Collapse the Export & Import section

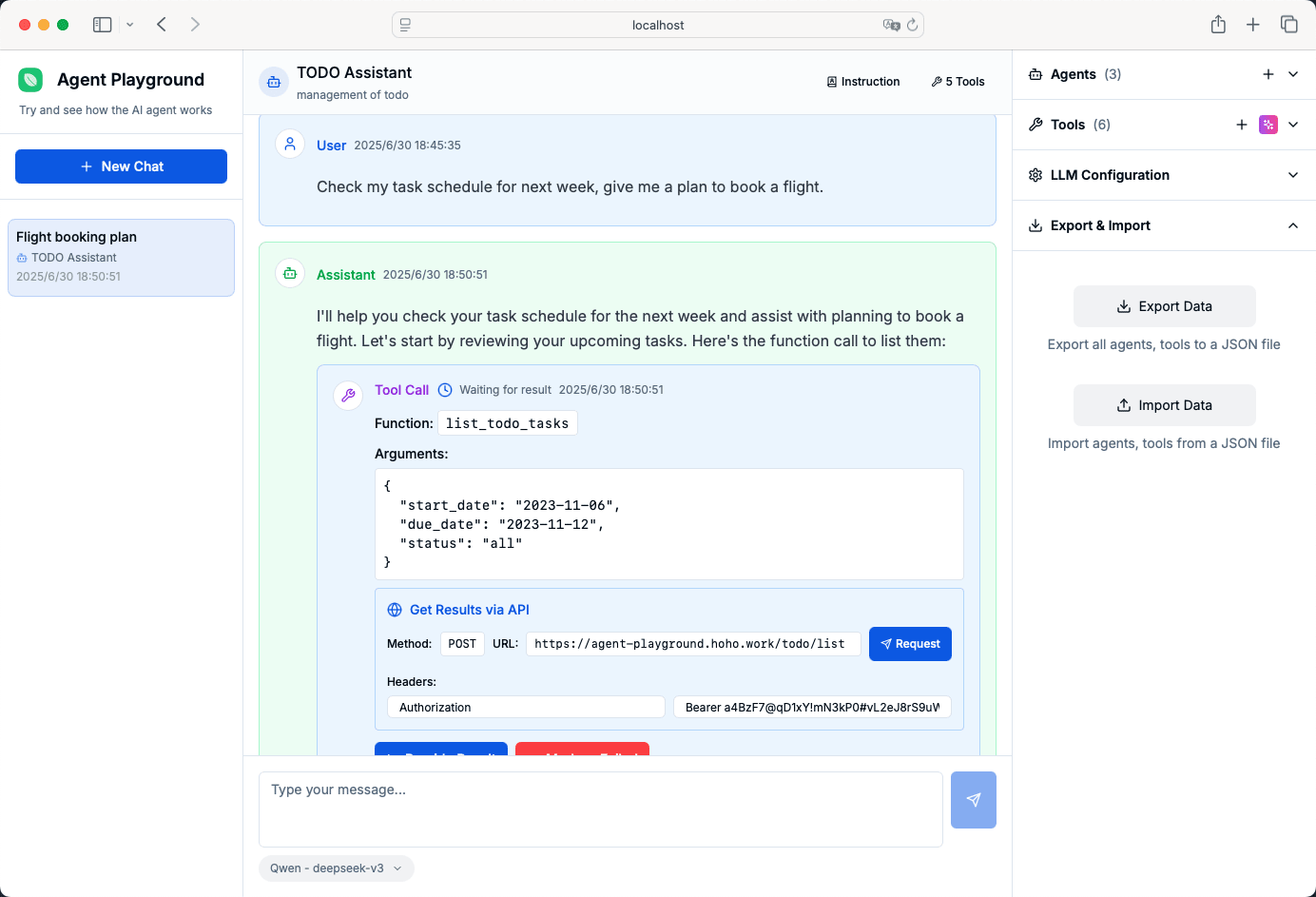coord(1292,225)
